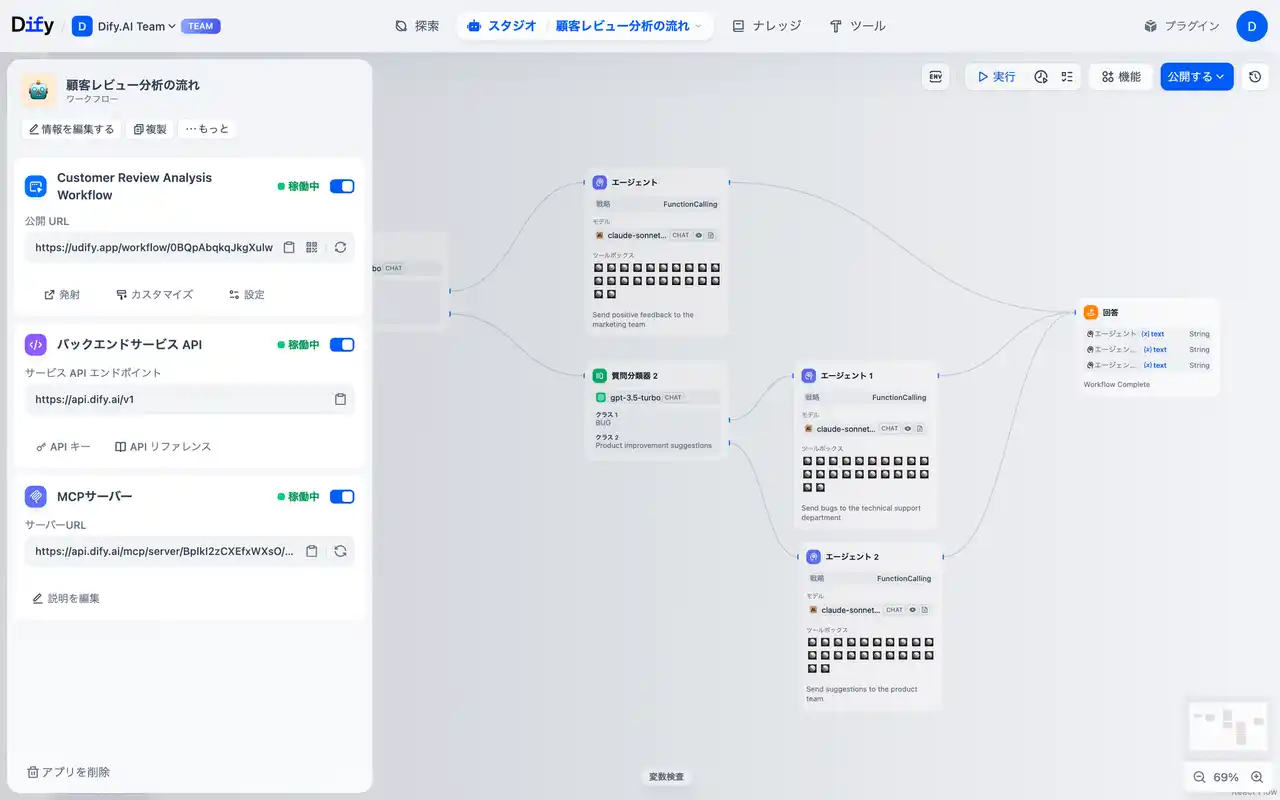The image size is (1280, 800).
Task: Regenerate the MCP server URL
Action: (340, 551)
